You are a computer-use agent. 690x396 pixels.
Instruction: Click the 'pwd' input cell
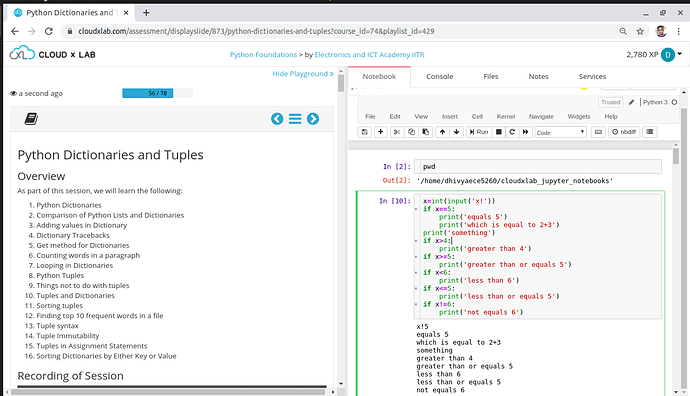pyautogui.click(x=537, y=166)
